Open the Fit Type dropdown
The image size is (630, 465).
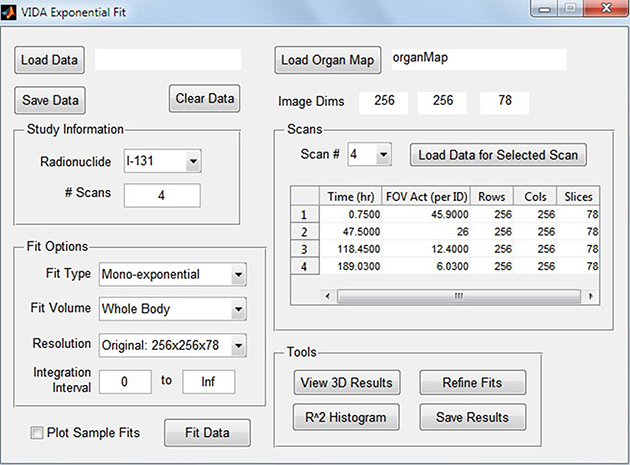click(173, 274)
